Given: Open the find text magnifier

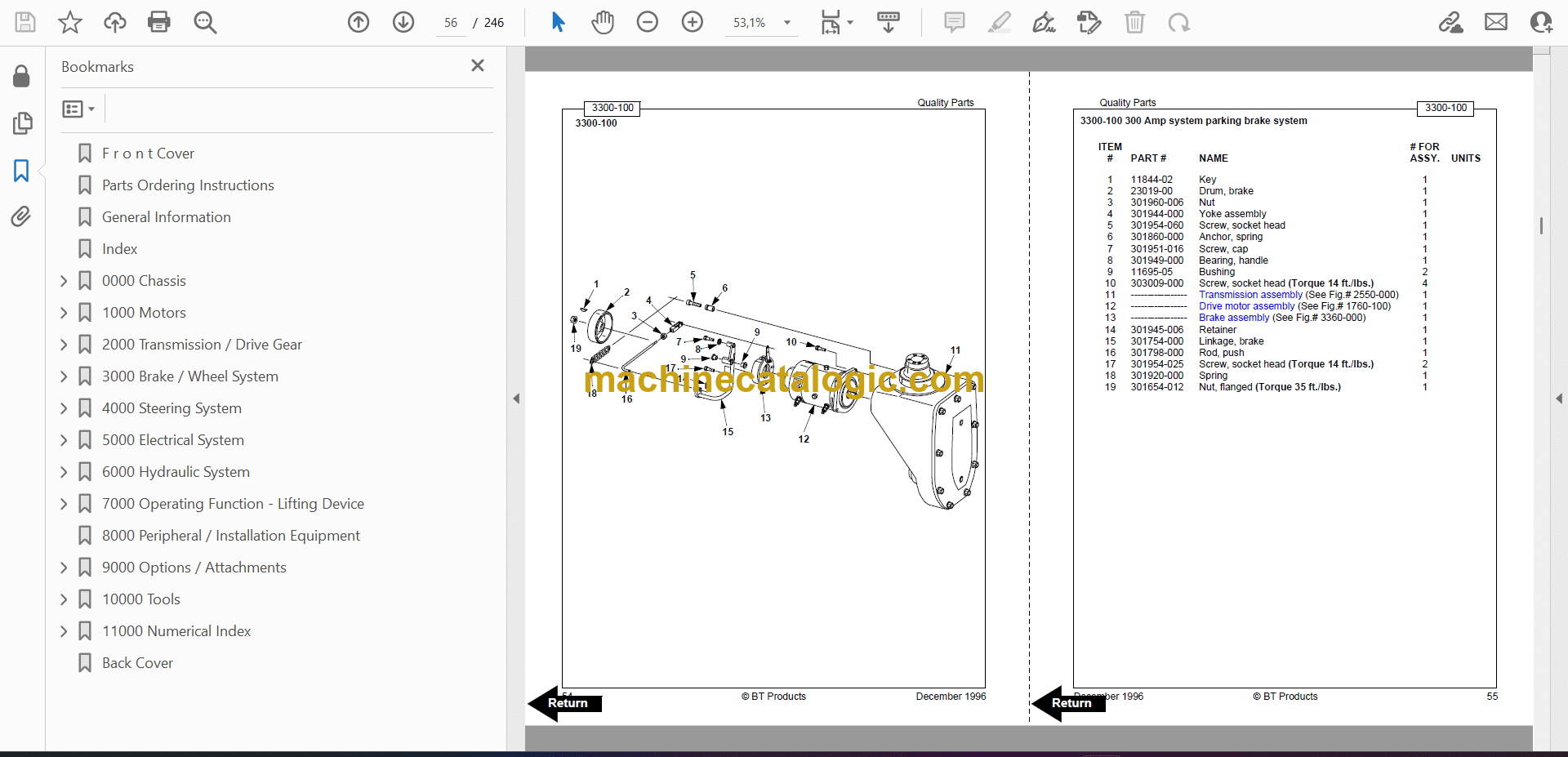Looking at the screenshot, I should [x=205, y=22].
